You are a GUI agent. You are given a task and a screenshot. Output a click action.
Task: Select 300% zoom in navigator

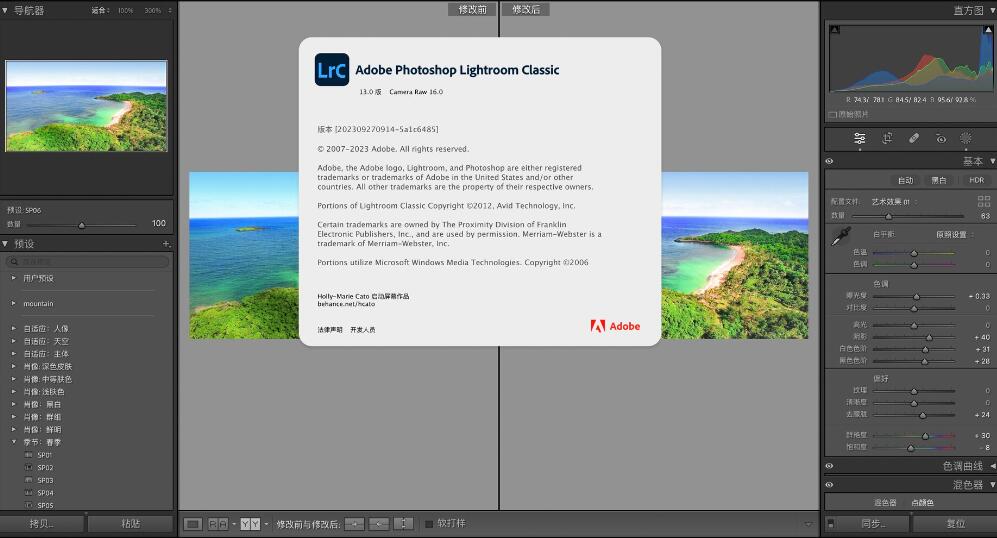pos(152,10)
